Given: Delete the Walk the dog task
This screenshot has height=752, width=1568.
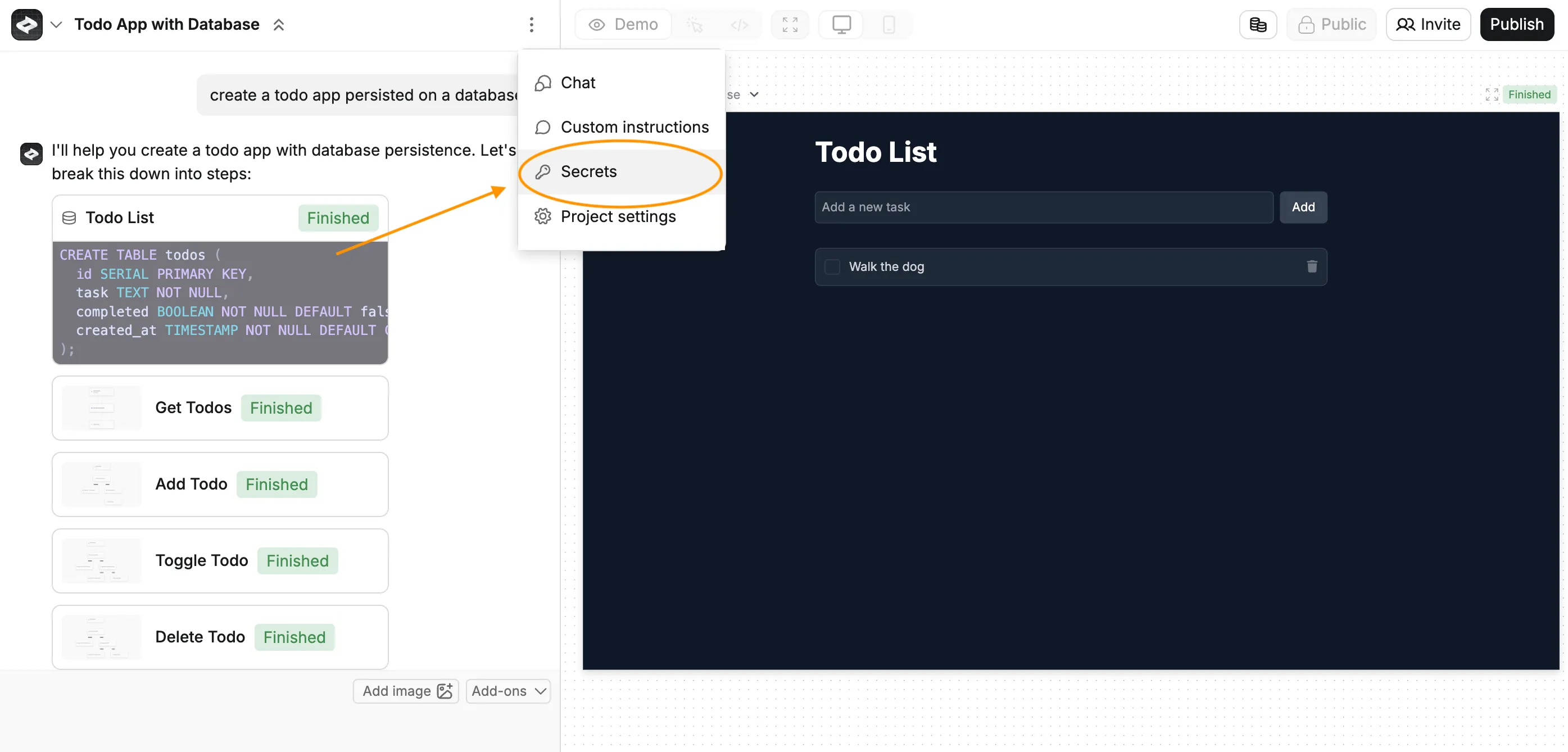Looking at the screenshot, I should coord(1312,267).
